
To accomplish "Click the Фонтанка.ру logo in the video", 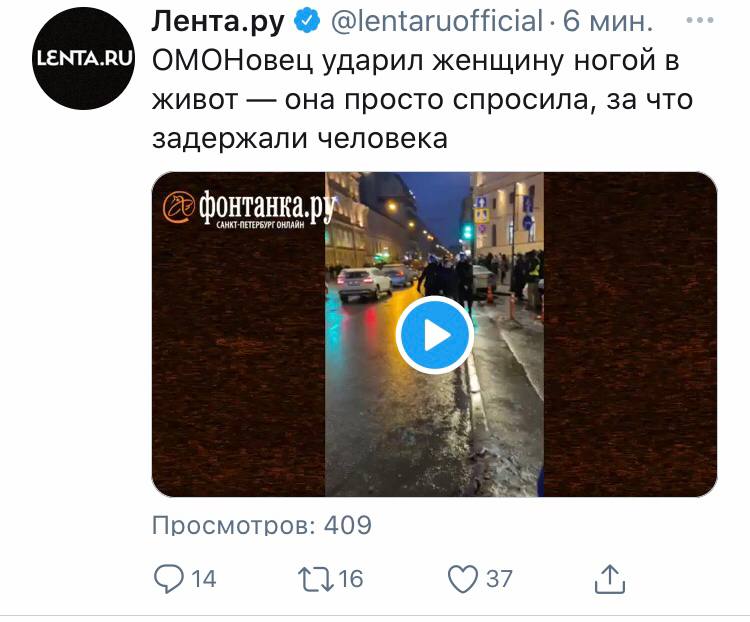I will [248, 208].
